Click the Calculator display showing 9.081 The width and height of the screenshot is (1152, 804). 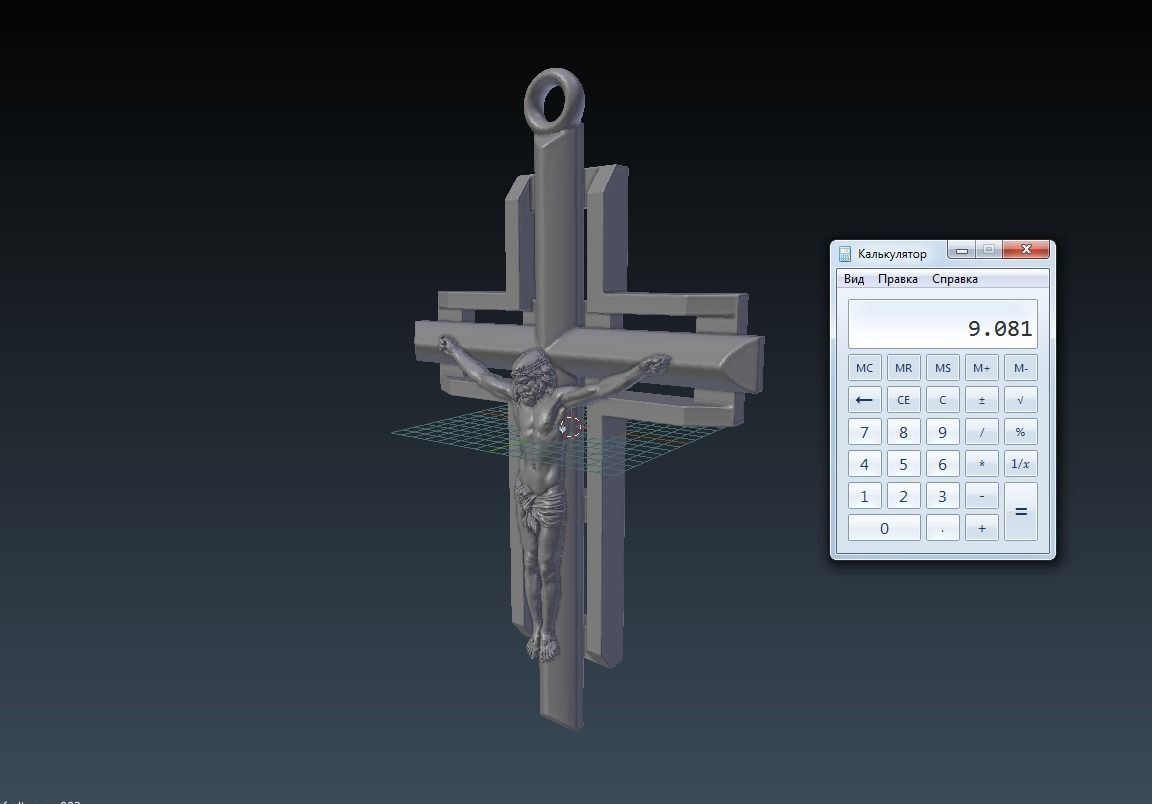(943, 324)
